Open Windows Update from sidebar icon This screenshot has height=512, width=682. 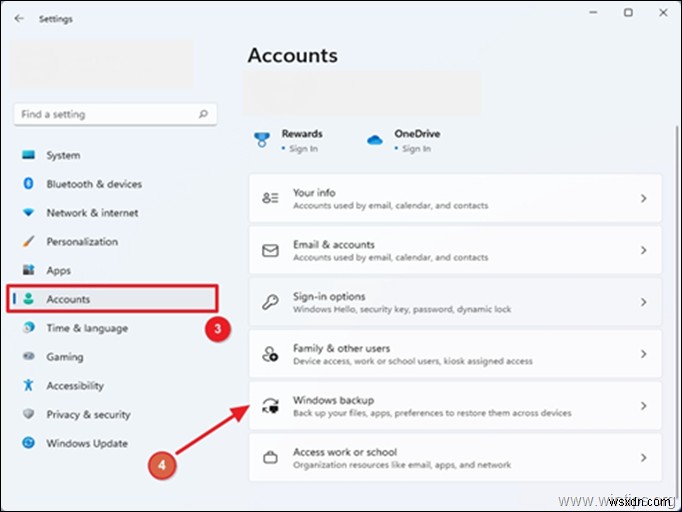[28, 443]
